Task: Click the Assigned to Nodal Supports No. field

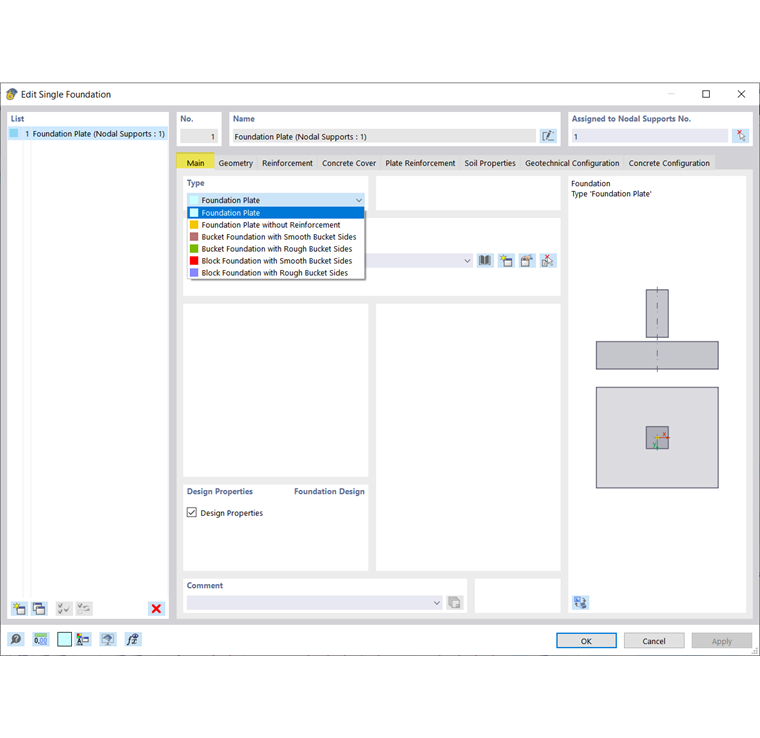Action: (649, 136)
